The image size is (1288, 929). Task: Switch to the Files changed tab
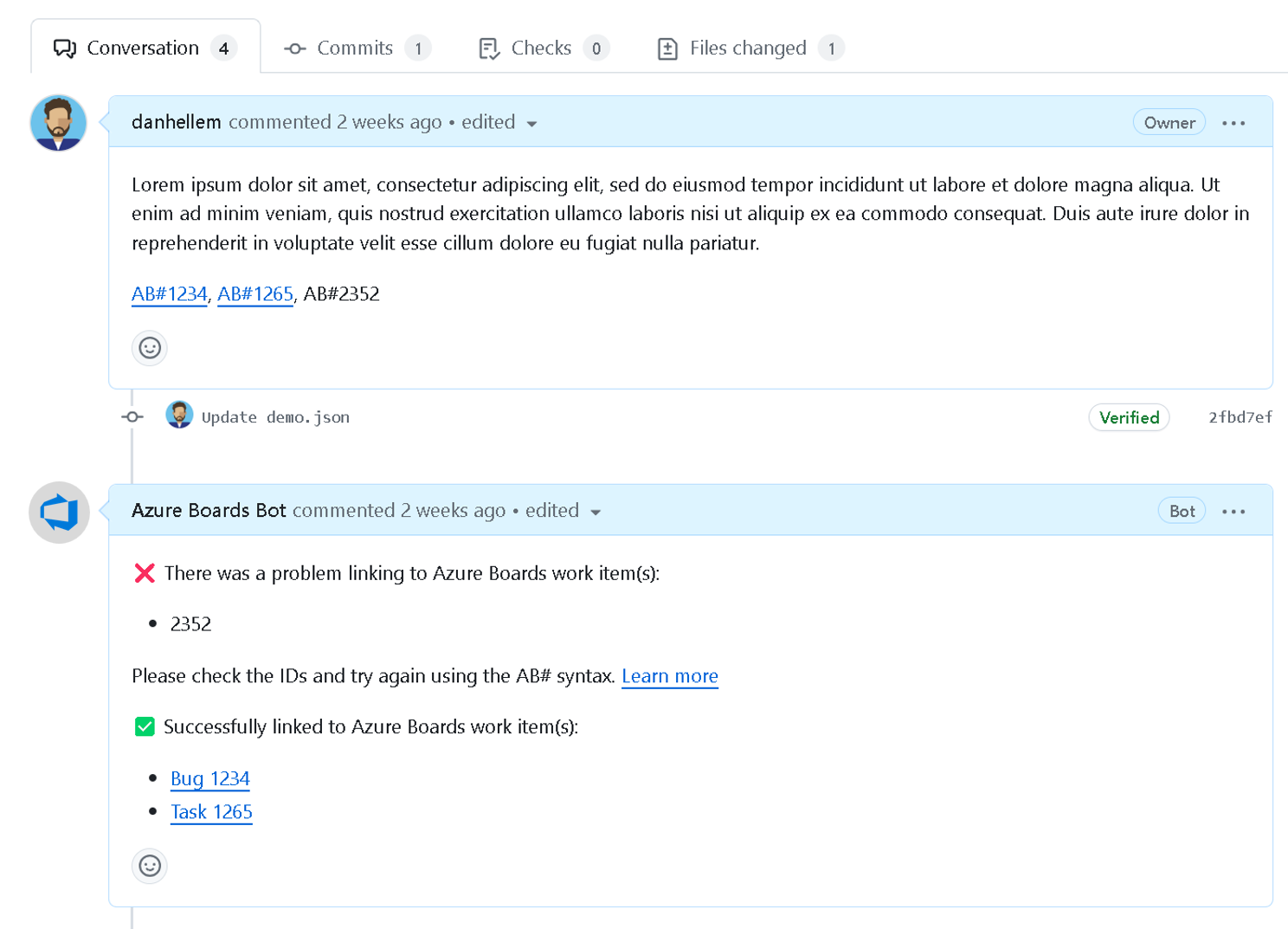(x=748, y=48)
